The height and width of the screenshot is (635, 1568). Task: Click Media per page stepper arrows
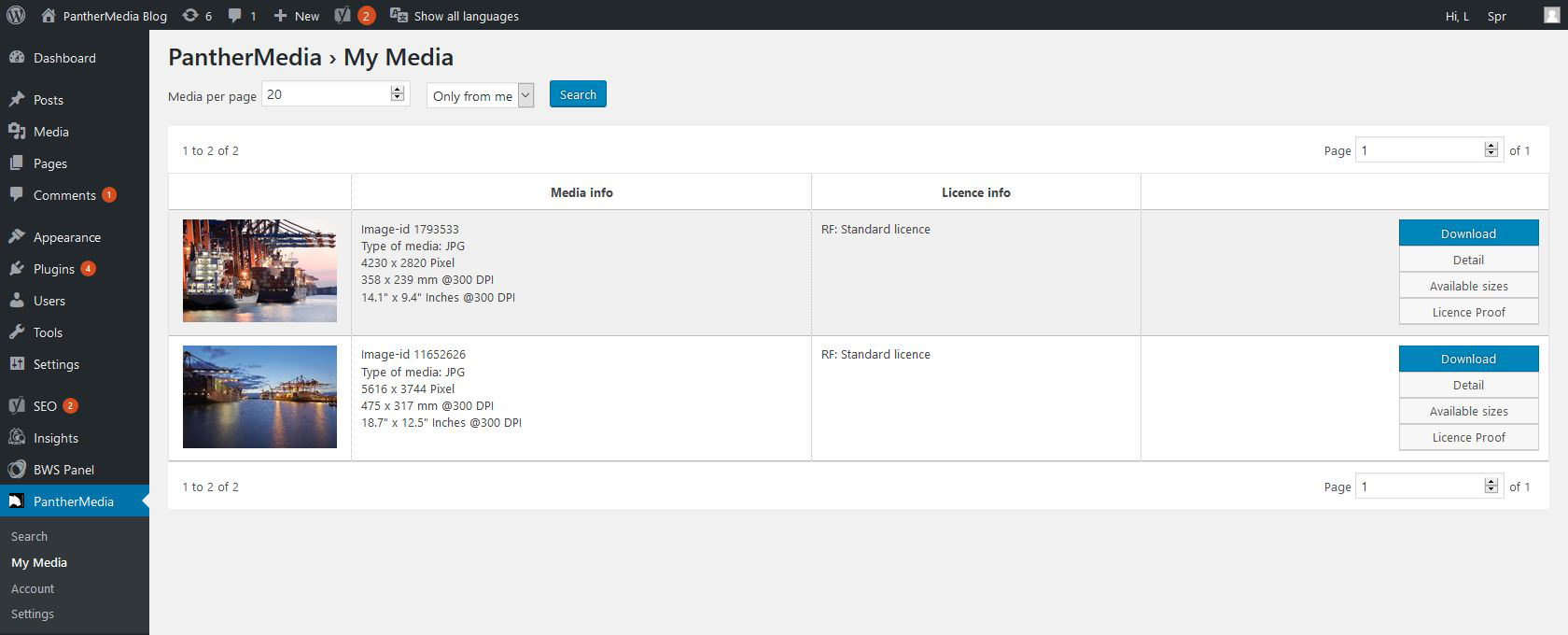pyautogui.click(x=398, y=93)
